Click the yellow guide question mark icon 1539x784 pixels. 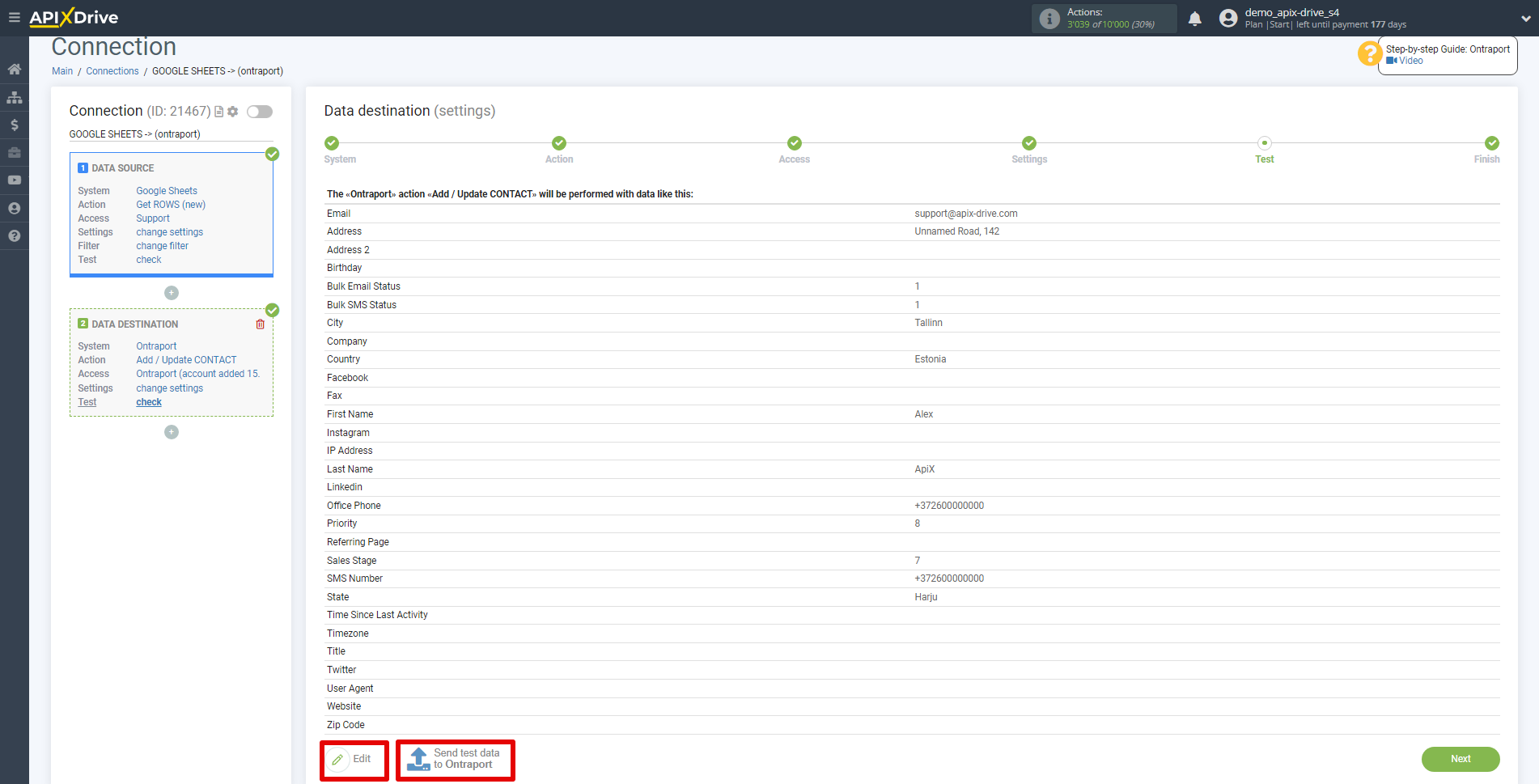[1369, 54]
